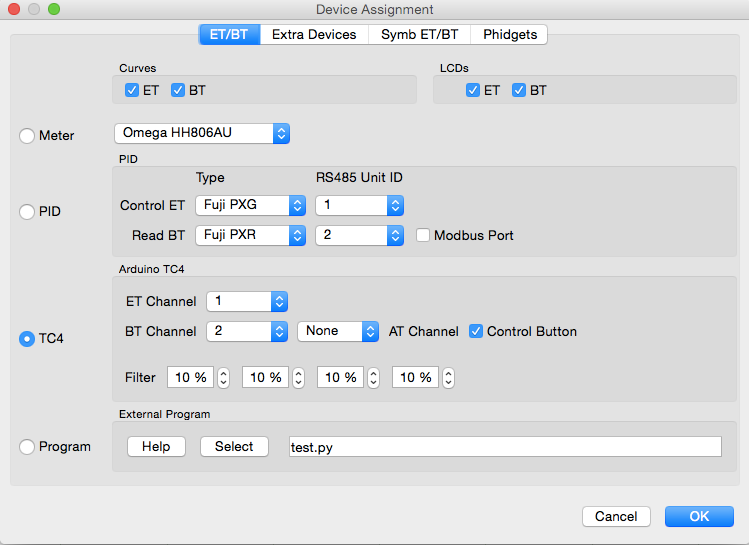Screen dimensions: 749x545
Task: Select the TC4 radio button
Action: coord(27,339)
